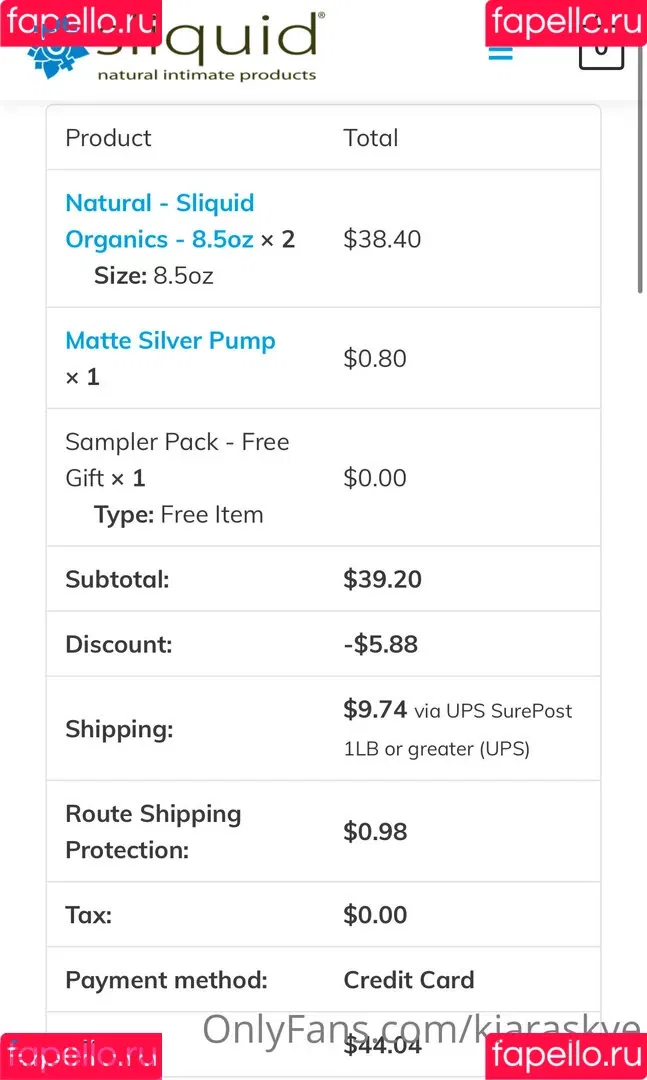Image resolution: width=647 pixels, height=1080 pixels.
Task: Click the Route Shipping Protection label
Action: point(153,831)
